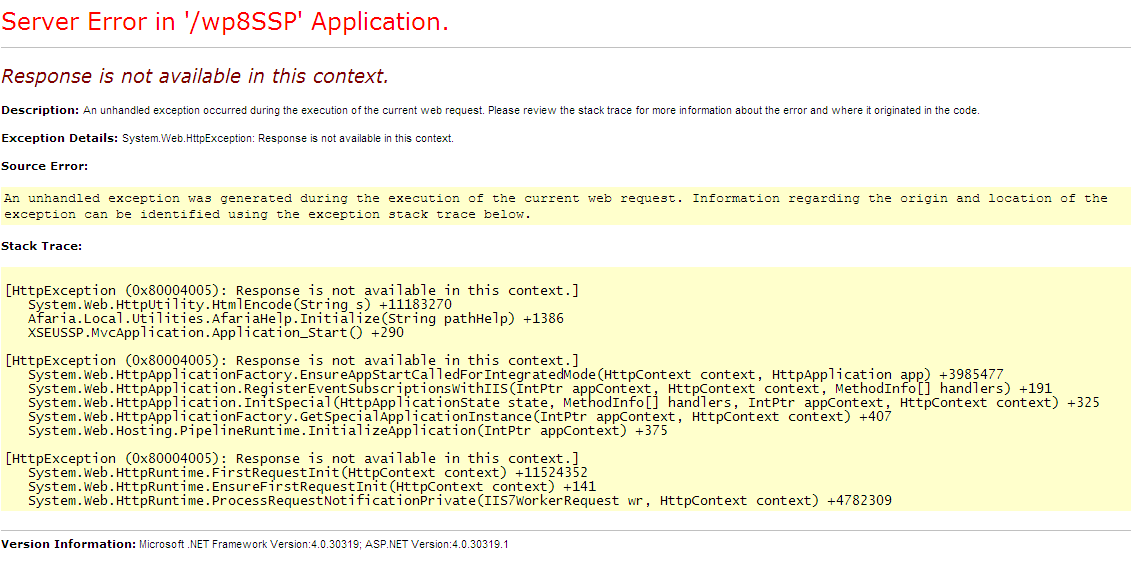Screen dimensions: 1131x565
Task: Click the HttpApplication.InitSpecial trace line
Action: (x=564, y=403)
